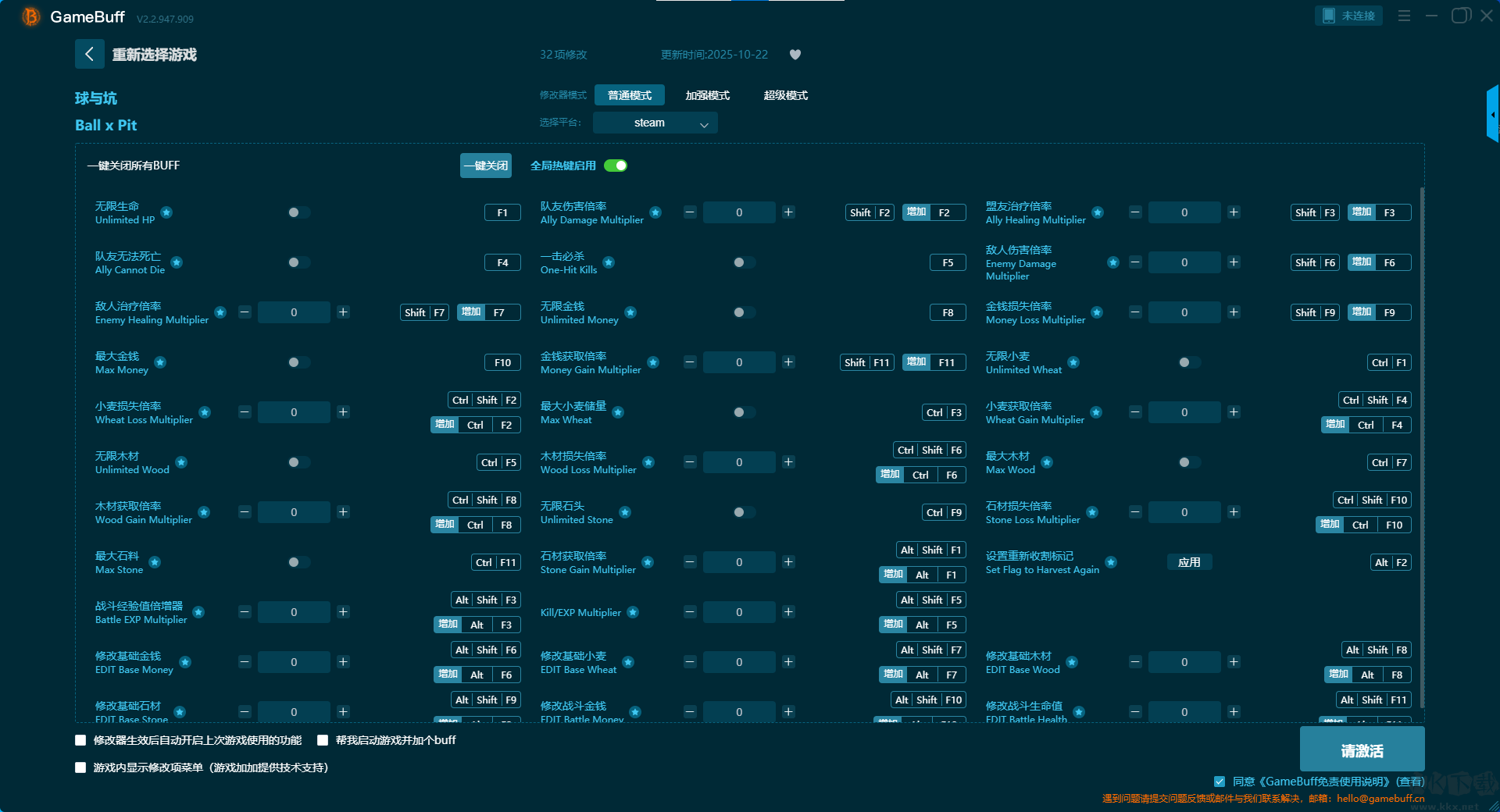Open the hamburger menu in title bar
This screenshot has width=1500, height=812.
[x=1404, y=16]
